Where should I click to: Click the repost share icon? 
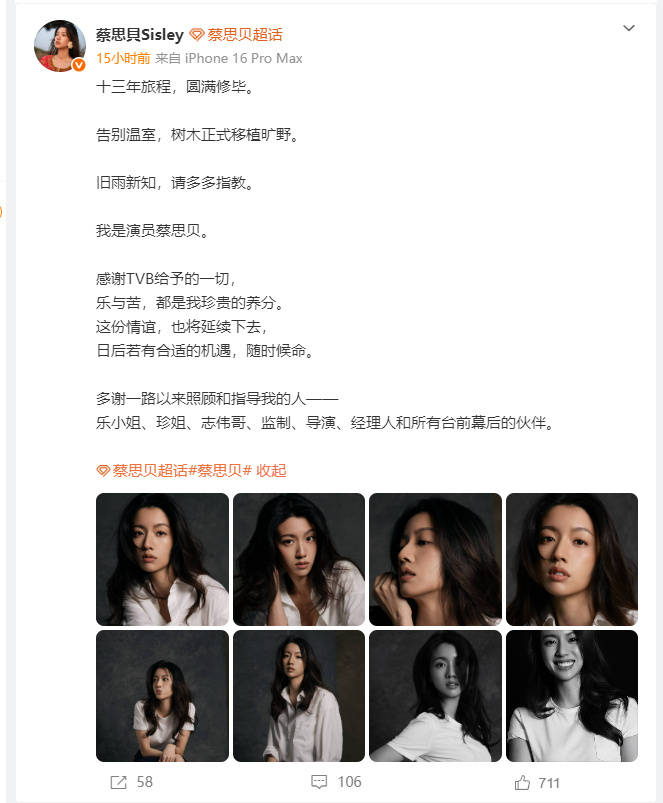[x=118, y=782]
